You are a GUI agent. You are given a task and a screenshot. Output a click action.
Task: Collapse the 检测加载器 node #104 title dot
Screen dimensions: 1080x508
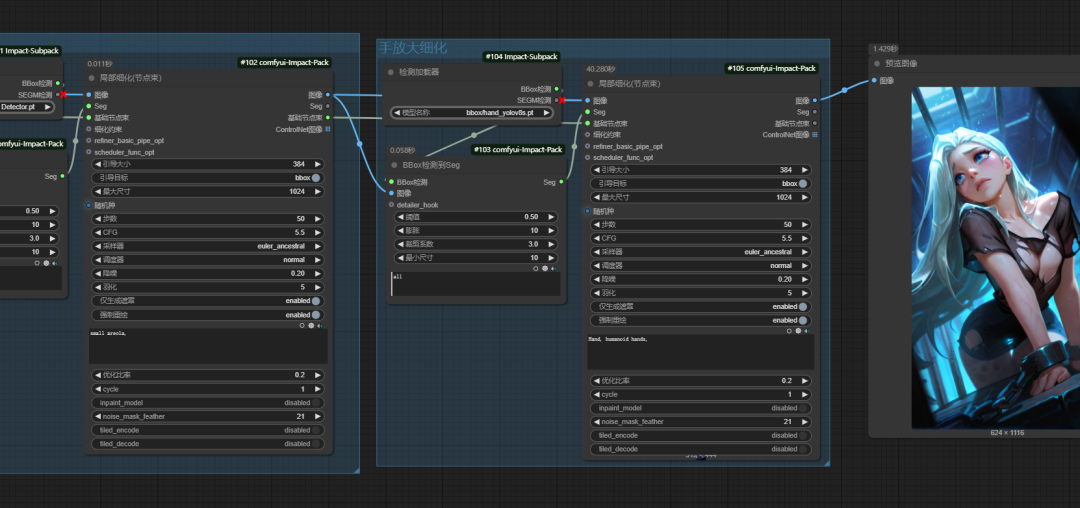point(391,72)
